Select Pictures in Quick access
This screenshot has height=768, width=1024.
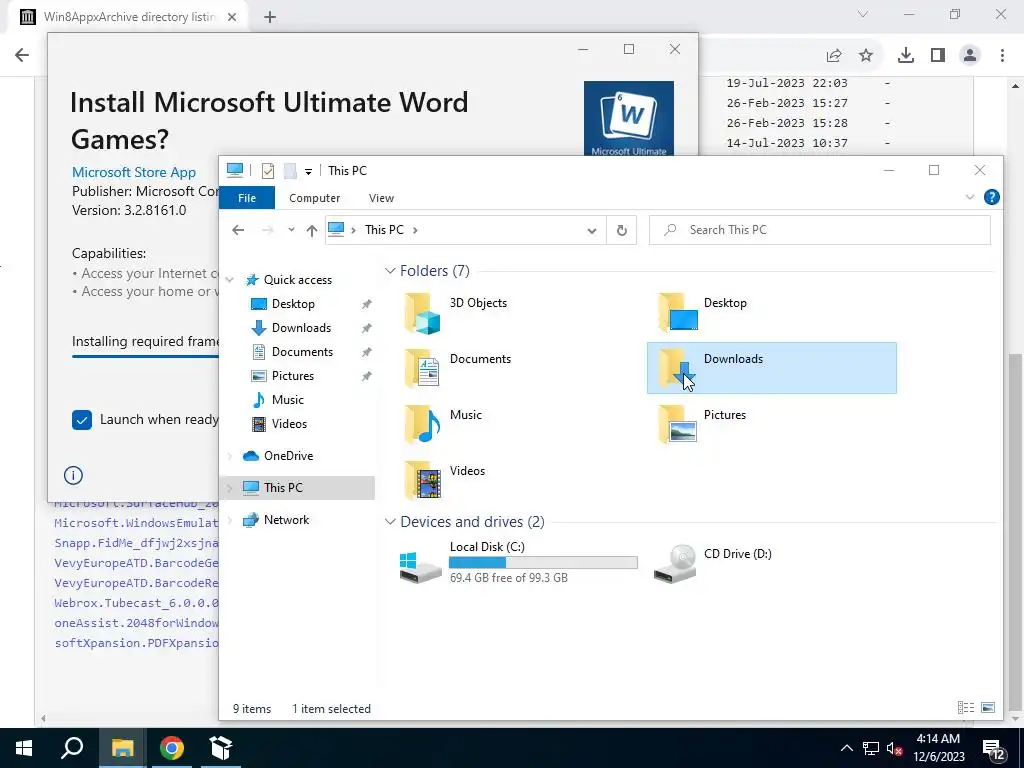point(293,376)
